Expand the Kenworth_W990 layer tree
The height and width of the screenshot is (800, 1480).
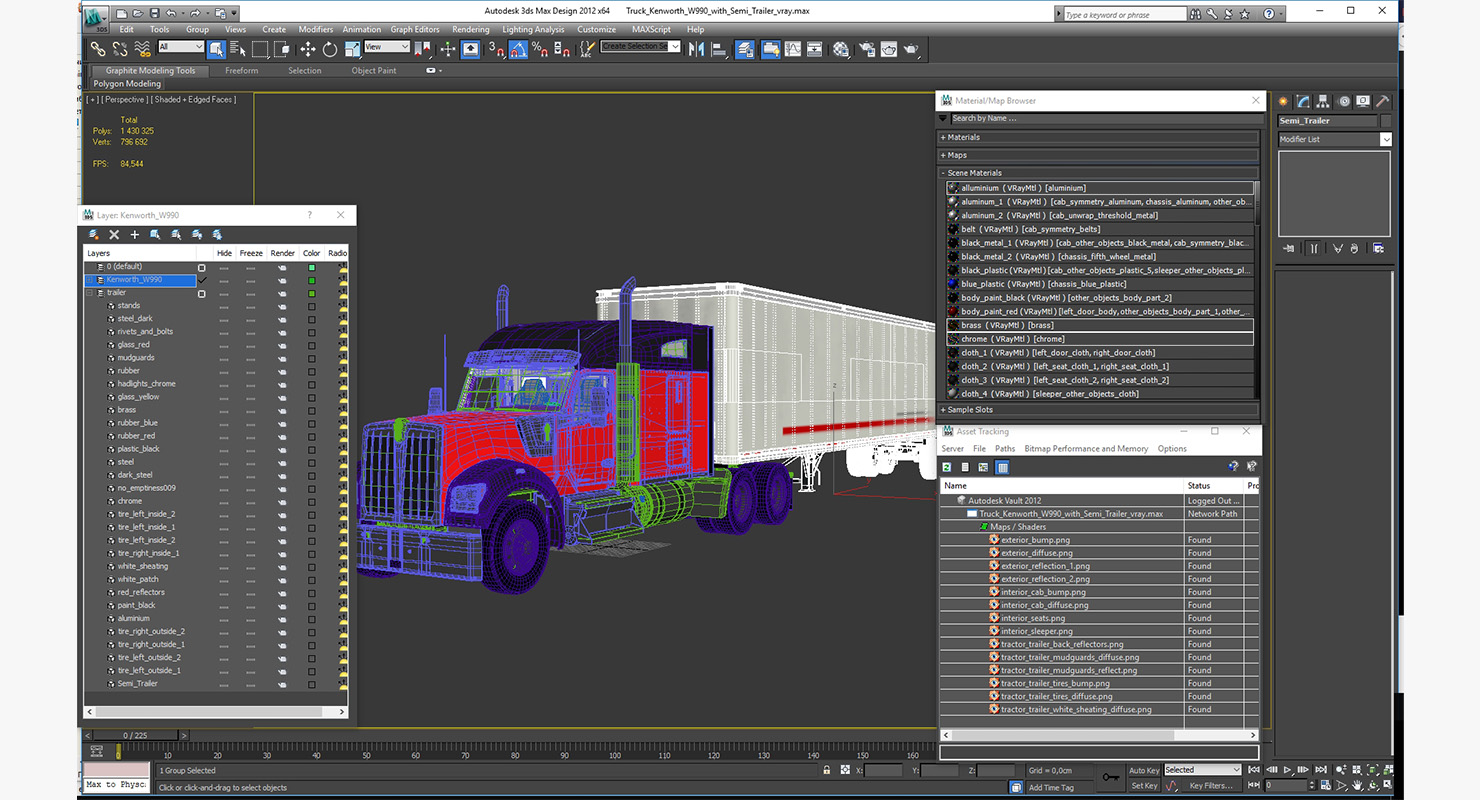(91, 280)
